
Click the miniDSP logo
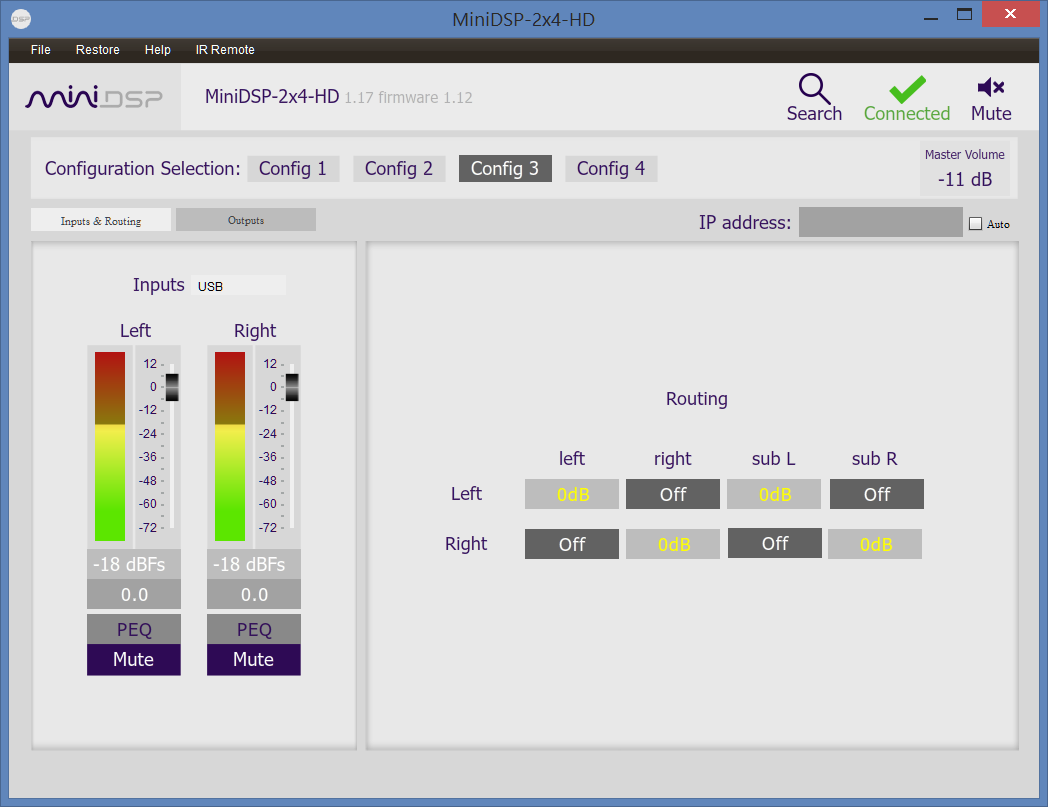[94, 98]
